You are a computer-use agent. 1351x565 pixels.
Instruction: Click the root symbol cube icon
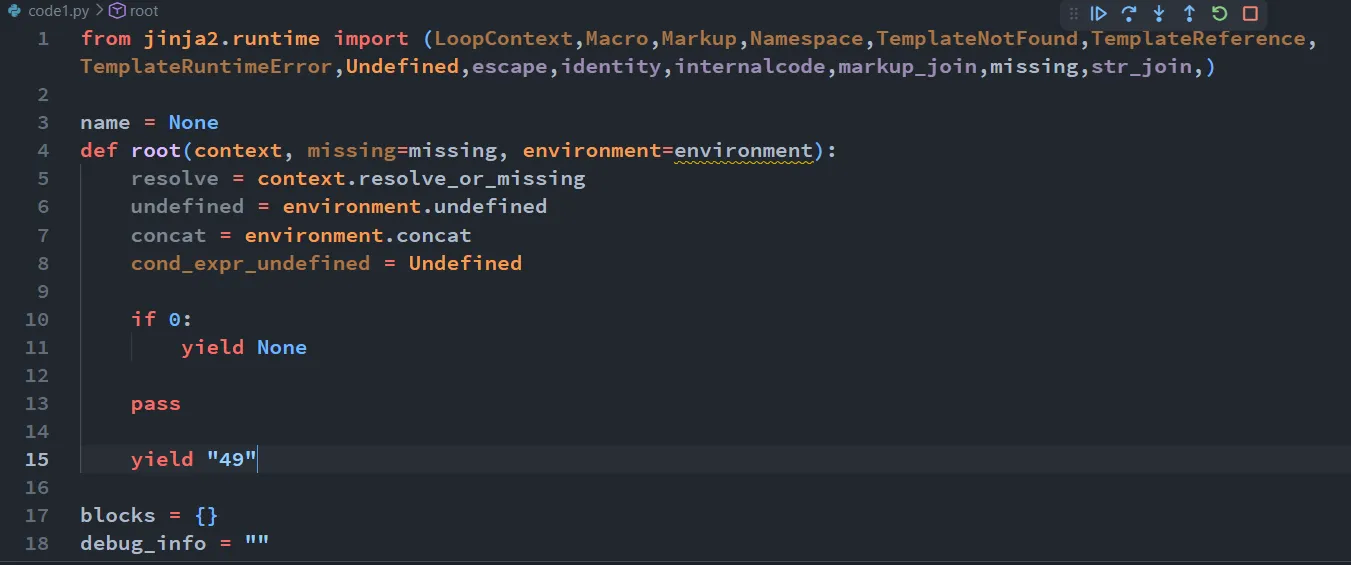pos(117,11)
